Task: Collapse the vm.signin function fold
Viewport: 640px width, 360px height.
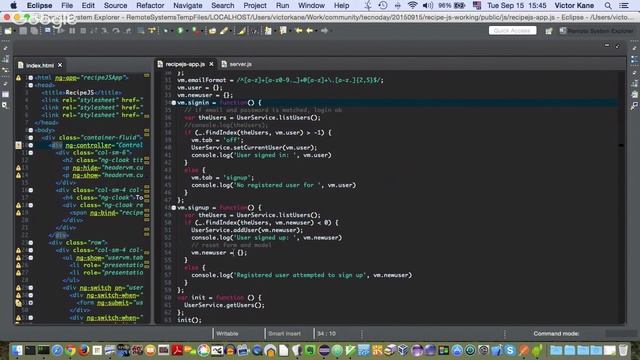Action: (x=173, y=103)
